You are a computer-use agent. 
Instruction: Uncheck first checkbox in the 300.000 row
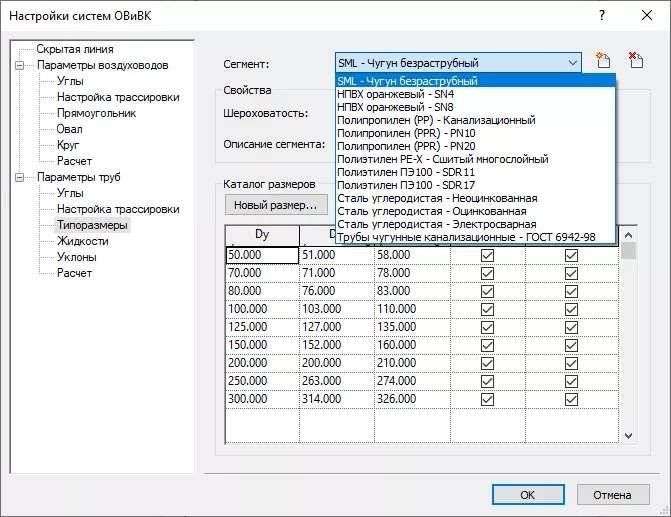487,399
